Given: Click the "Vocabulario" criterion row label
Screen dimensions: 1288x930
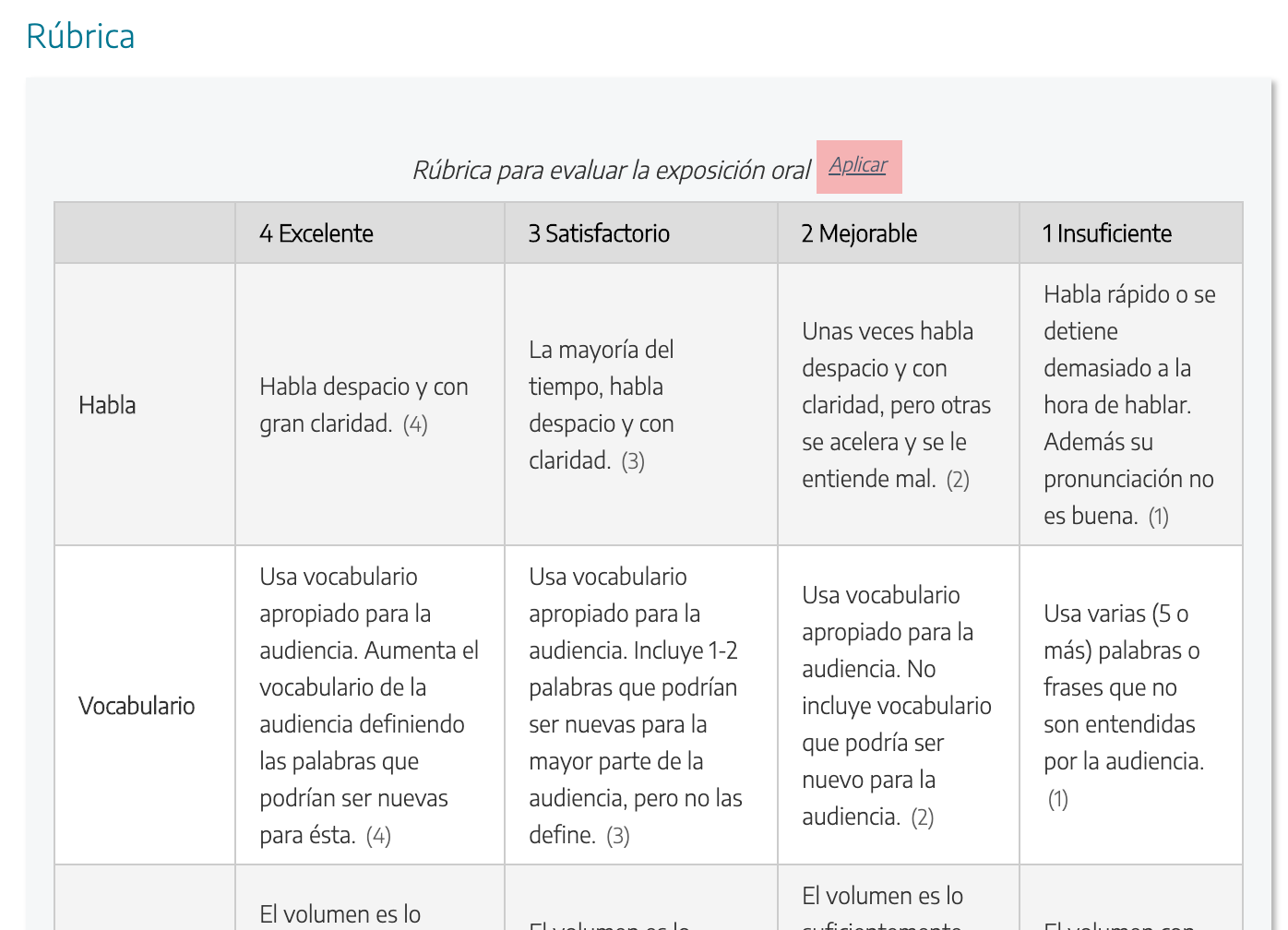Looking at the screenshot, I should pos(137,705).
